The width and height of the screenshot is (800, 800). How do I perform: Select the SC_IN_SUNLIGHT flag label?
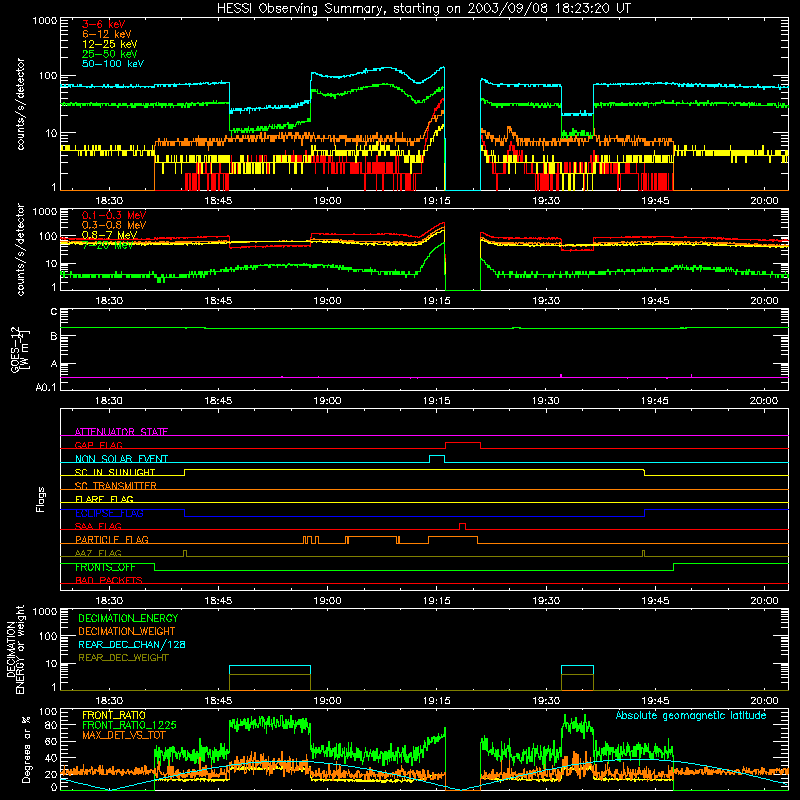point(115,472)
